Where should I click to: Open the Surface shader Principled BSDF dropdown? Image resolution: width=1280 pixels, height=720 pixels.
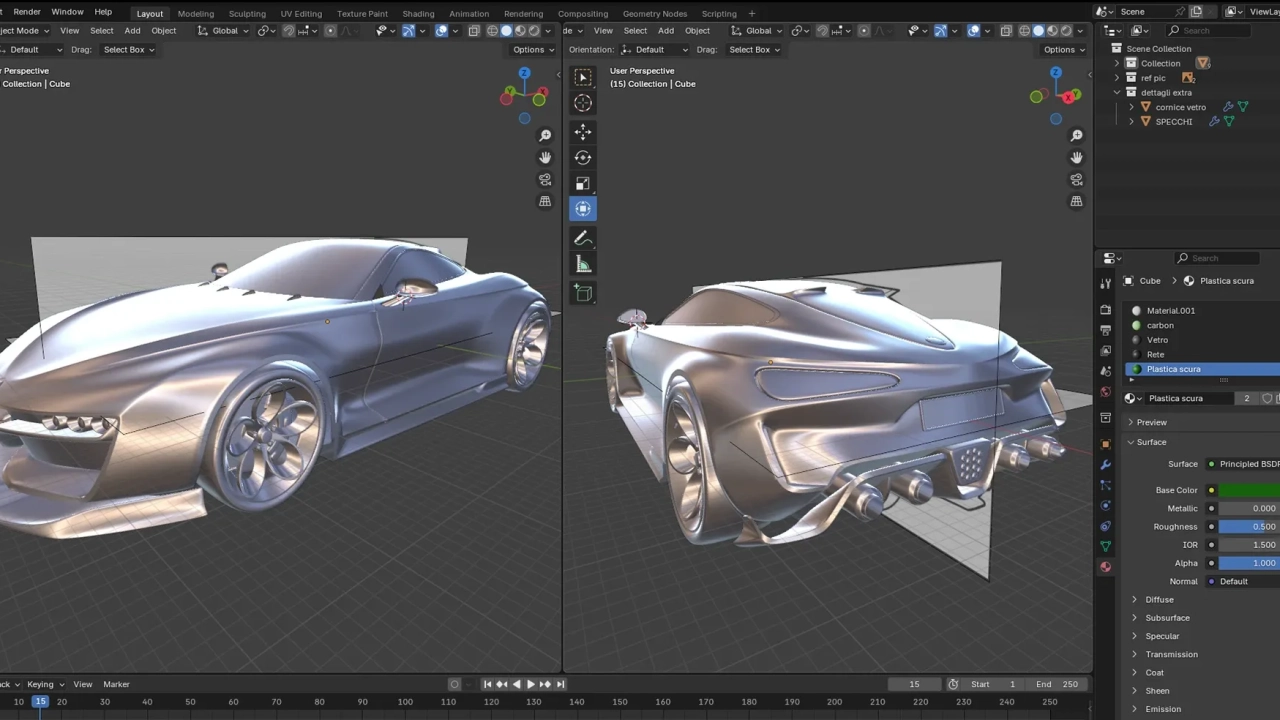point(1243,464)
